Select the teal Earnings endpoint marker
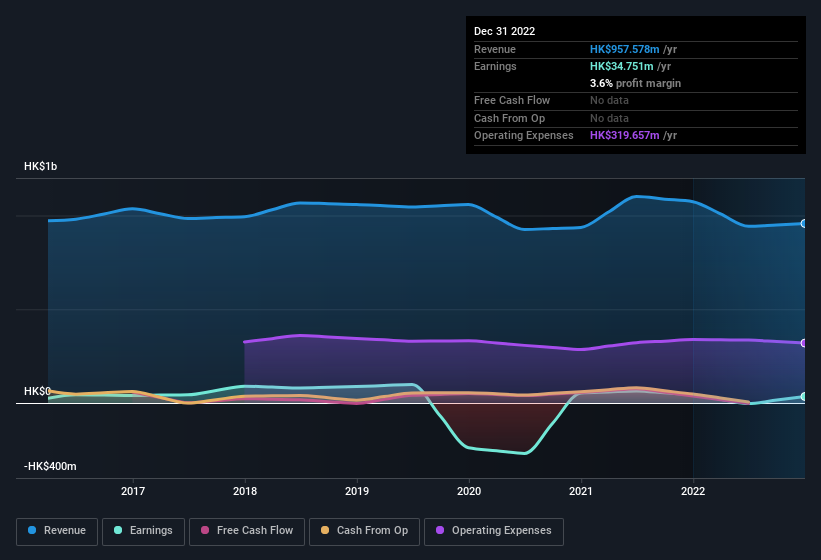Screen dimensions: 821x560 pyautogui.click(x=804, y=397)
